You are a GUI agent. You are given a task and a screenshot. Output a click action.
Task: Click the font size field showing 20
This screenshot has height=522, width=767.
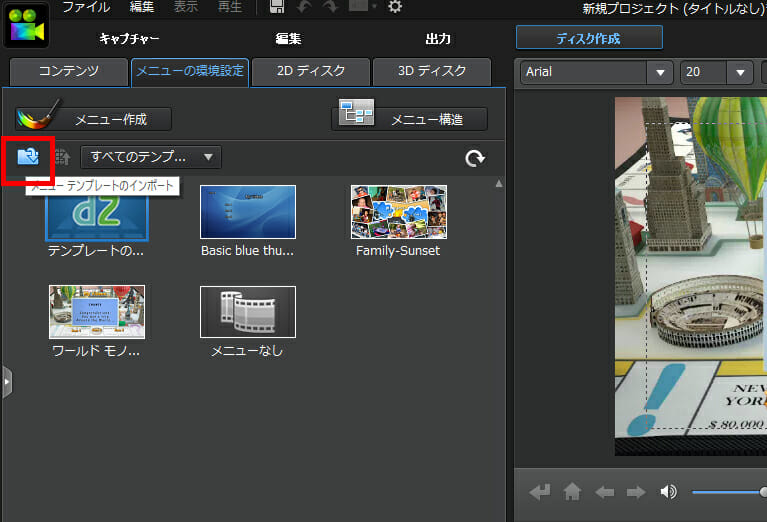point(704,72)
